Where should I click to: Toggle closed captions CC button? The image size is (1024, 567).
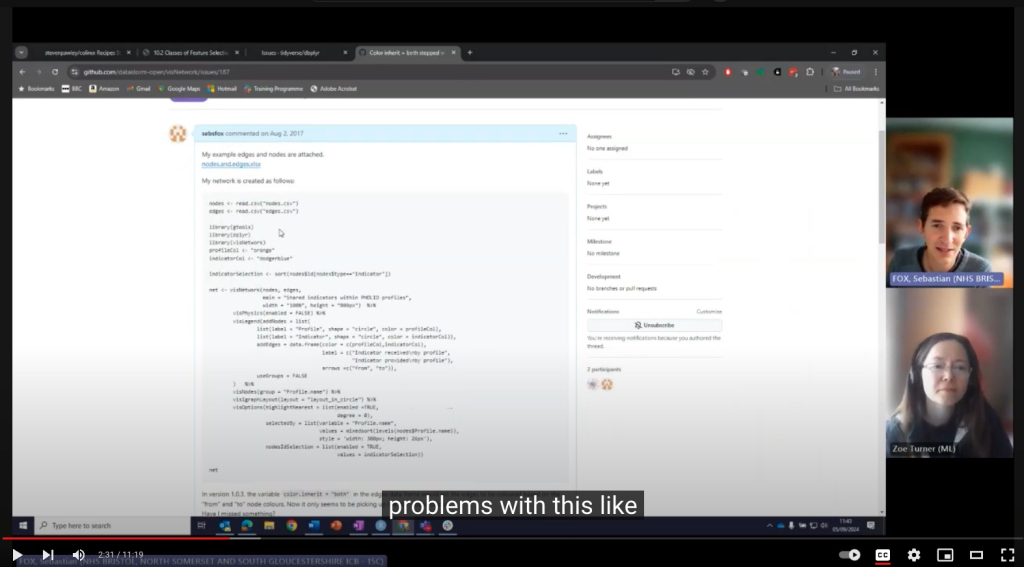pos(882,555)
